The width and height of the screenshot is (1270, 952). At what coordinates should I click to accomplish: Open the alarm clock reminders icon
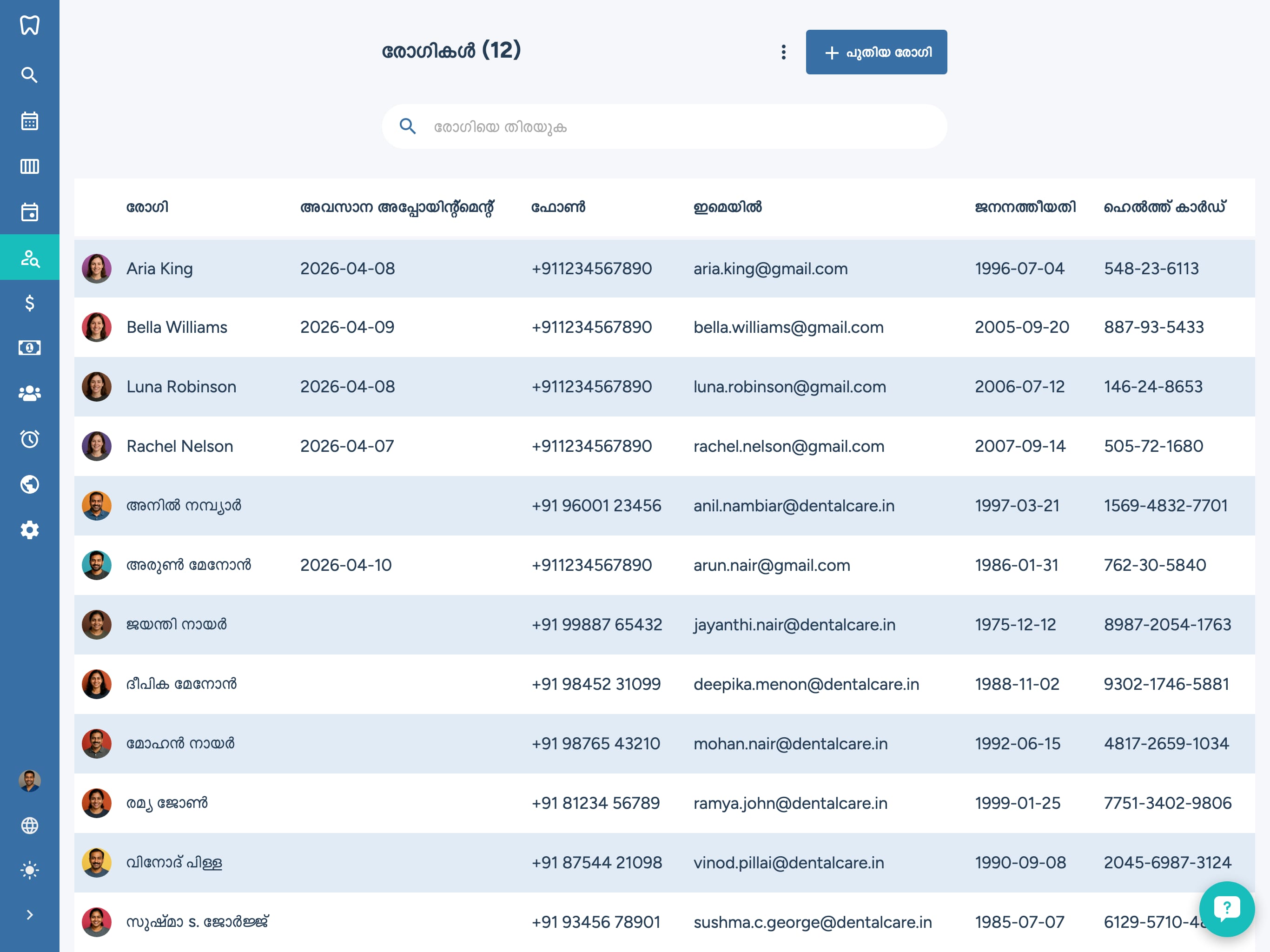pos(29,439)
